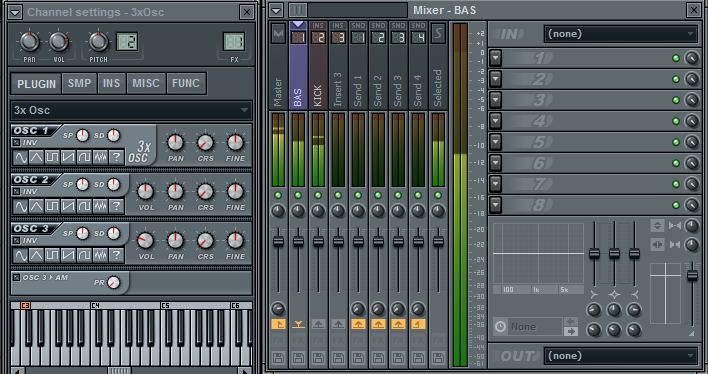Open the effect slot 8 dropdown arrow
This screenshot has height=374, width=708.
(x=495, y=205)
